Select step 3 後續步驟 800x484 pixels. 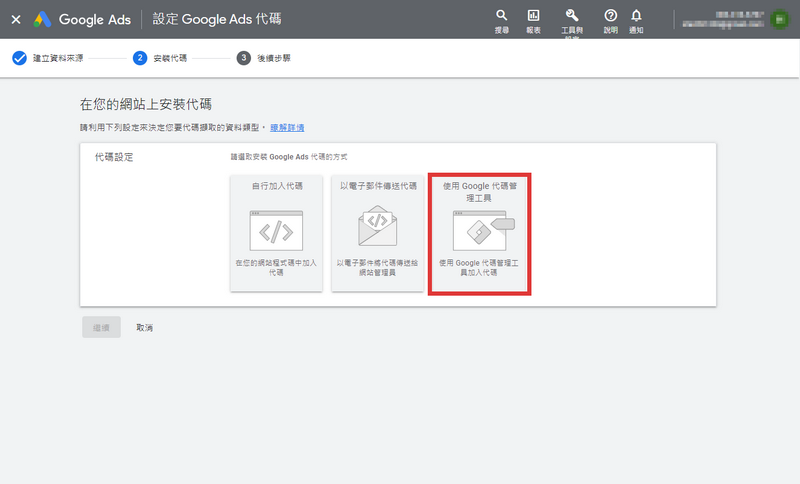pos(263,58)
